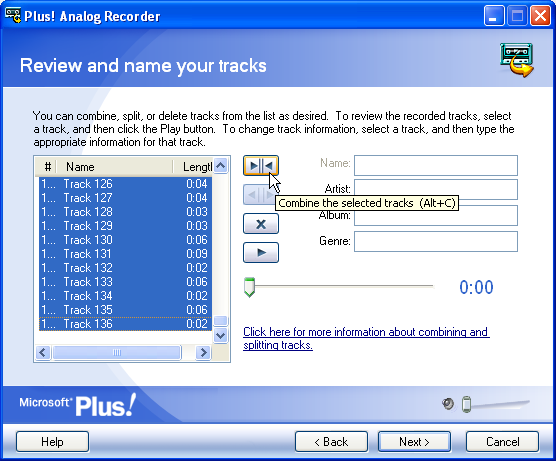556x461 pixels.
Task: Click the Next button
Action: [414, 442]
